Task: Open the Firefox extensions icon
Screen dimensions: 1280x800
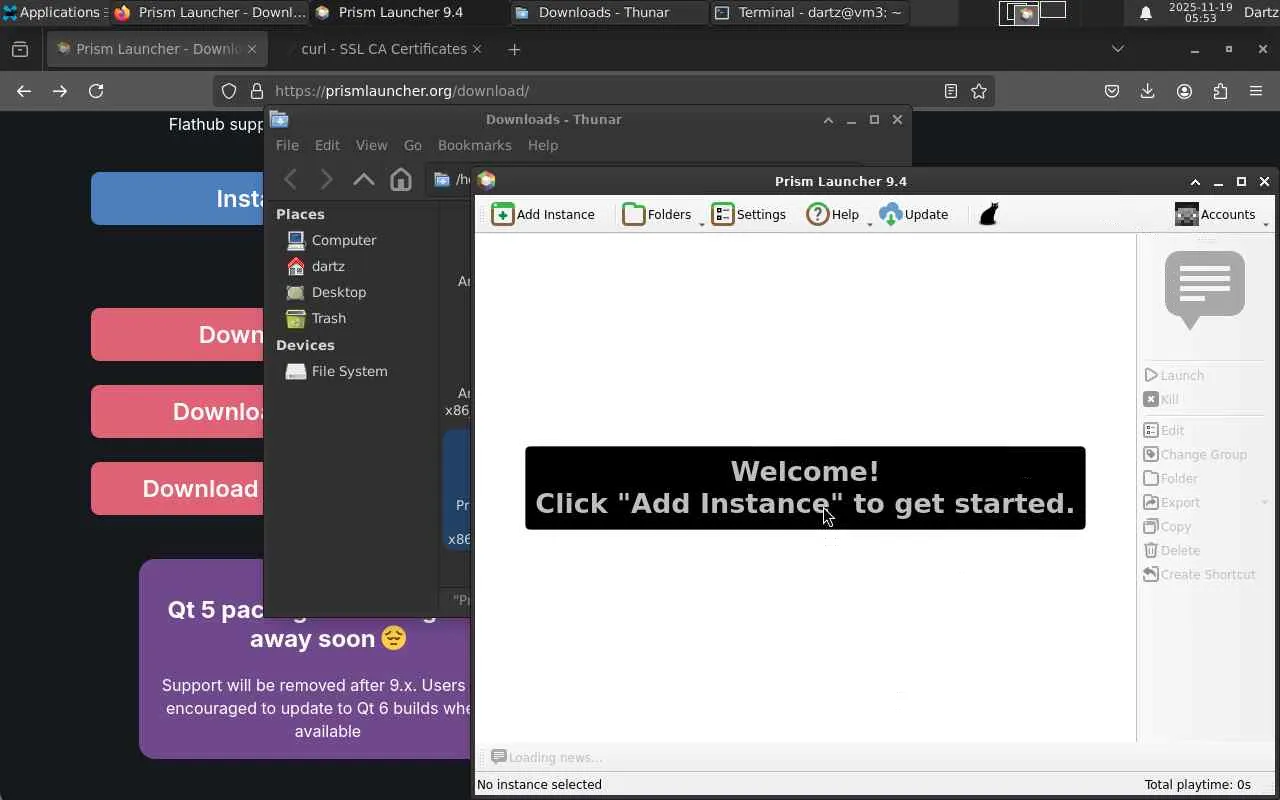Action: click(1220, 91)
